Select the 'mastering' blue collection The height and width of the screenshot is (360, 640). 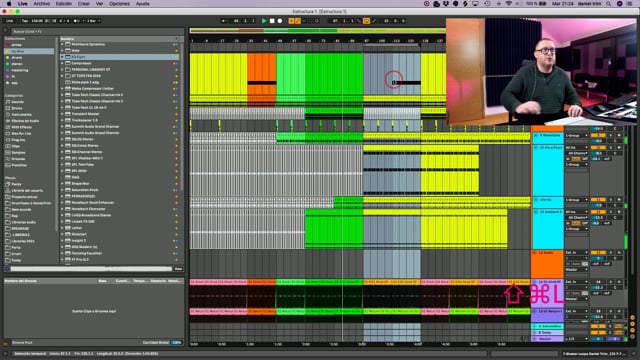(x=20, y=70)
